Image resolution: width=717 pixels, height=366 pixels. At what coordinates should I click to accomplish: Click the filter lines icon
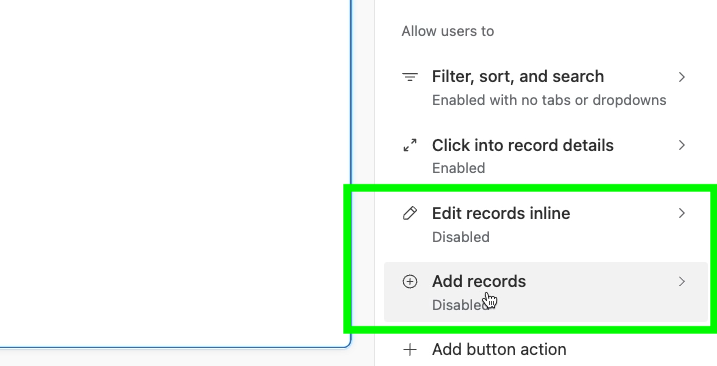tap(410, 77)
